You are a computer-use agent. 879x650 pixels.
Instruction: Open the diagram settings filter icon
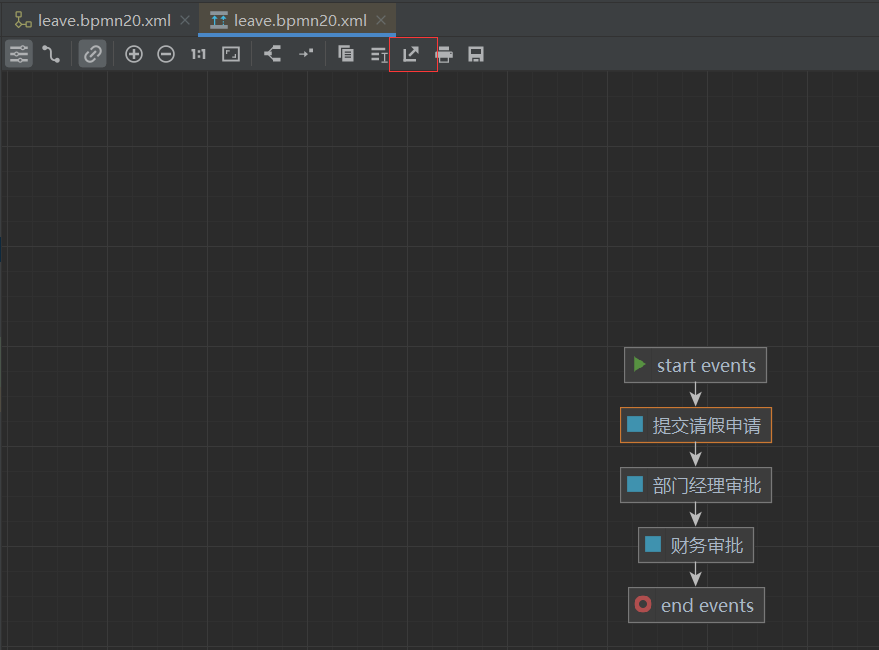18,54
